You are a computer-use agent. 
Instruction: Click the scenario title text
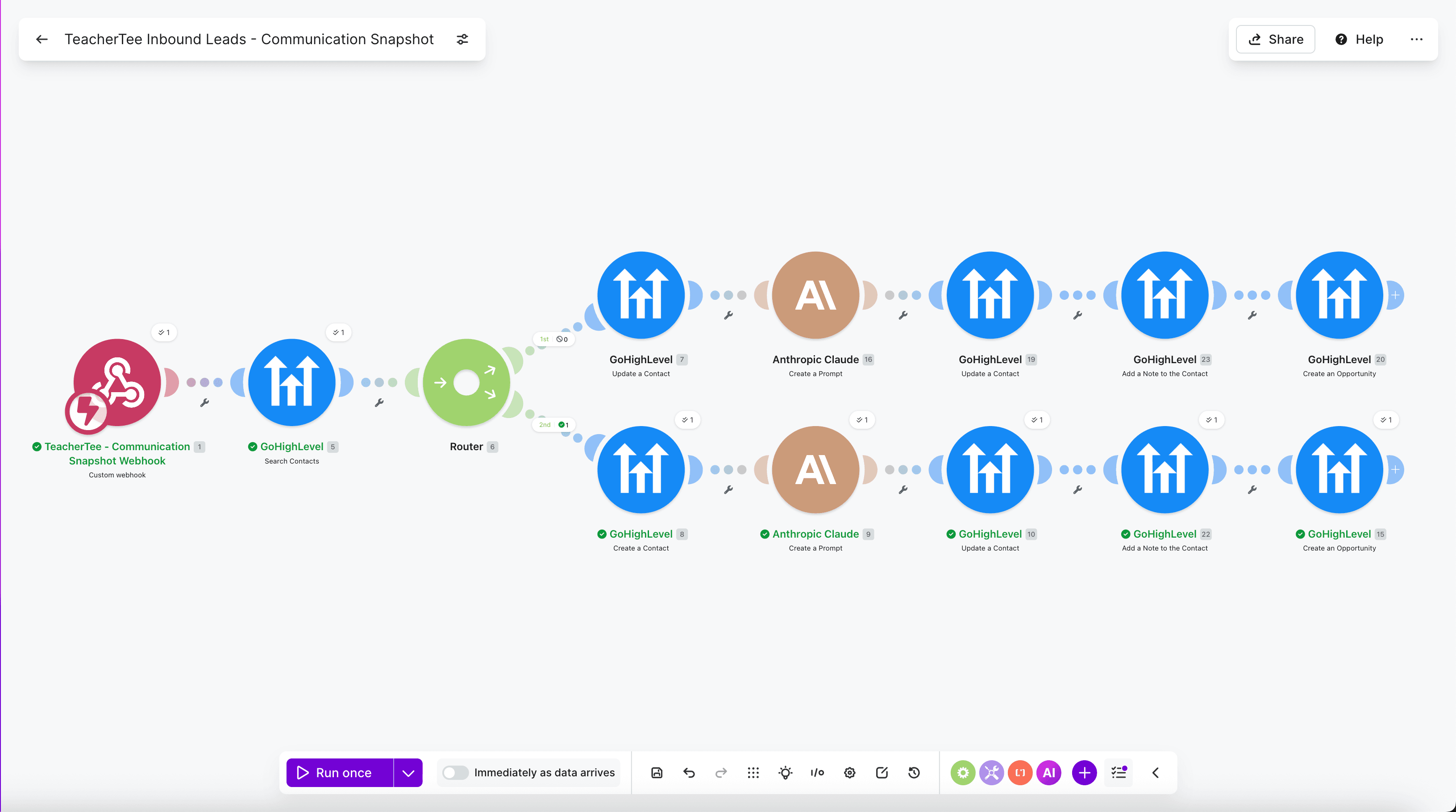click(249, 39)
